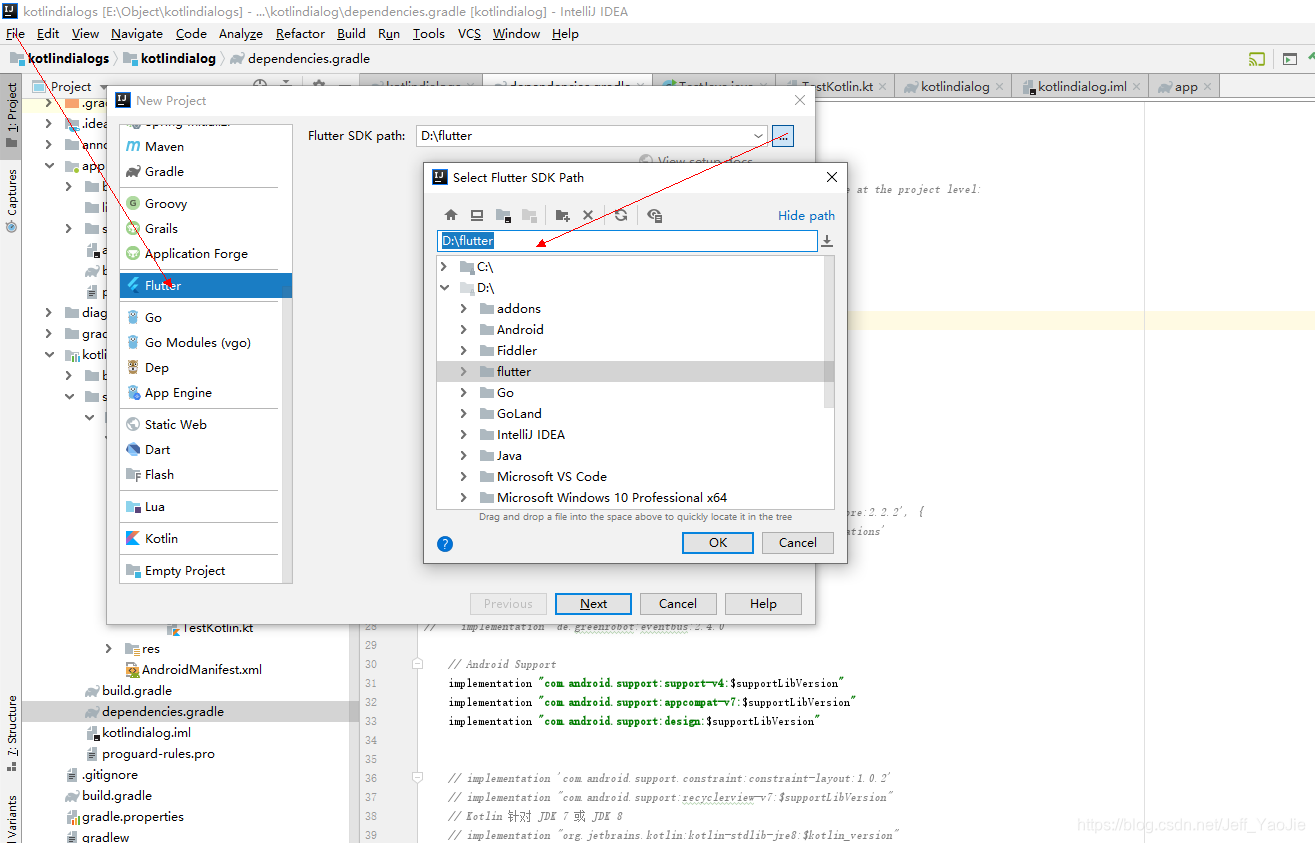This screenshot has height=843, width=1315.
Task: Select proguard-rules.pro in Project tree
Action: pyautogui.click(x=158, y=754)
